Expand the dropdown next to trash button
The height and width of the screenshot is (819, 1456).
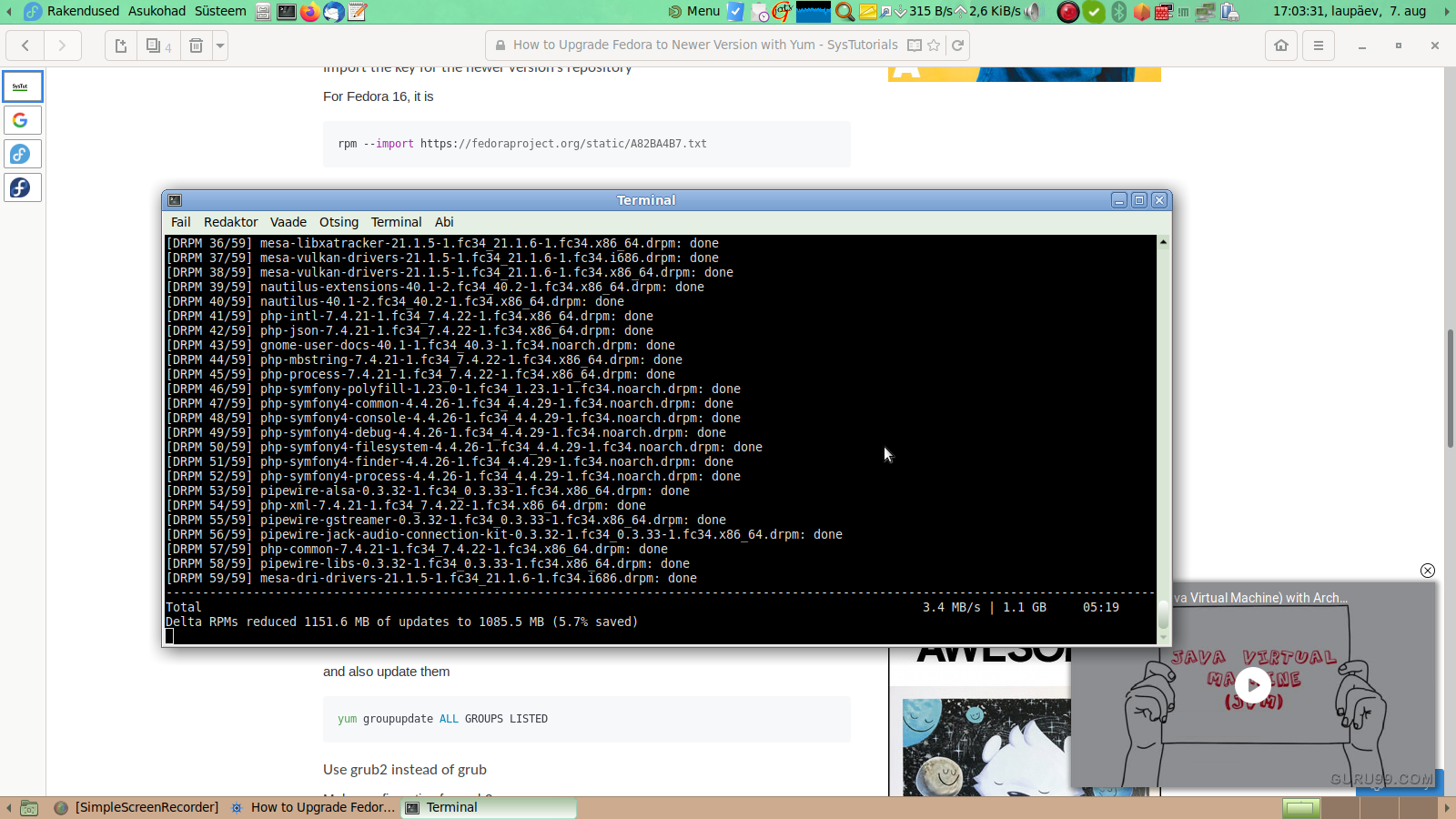(220, 45)
